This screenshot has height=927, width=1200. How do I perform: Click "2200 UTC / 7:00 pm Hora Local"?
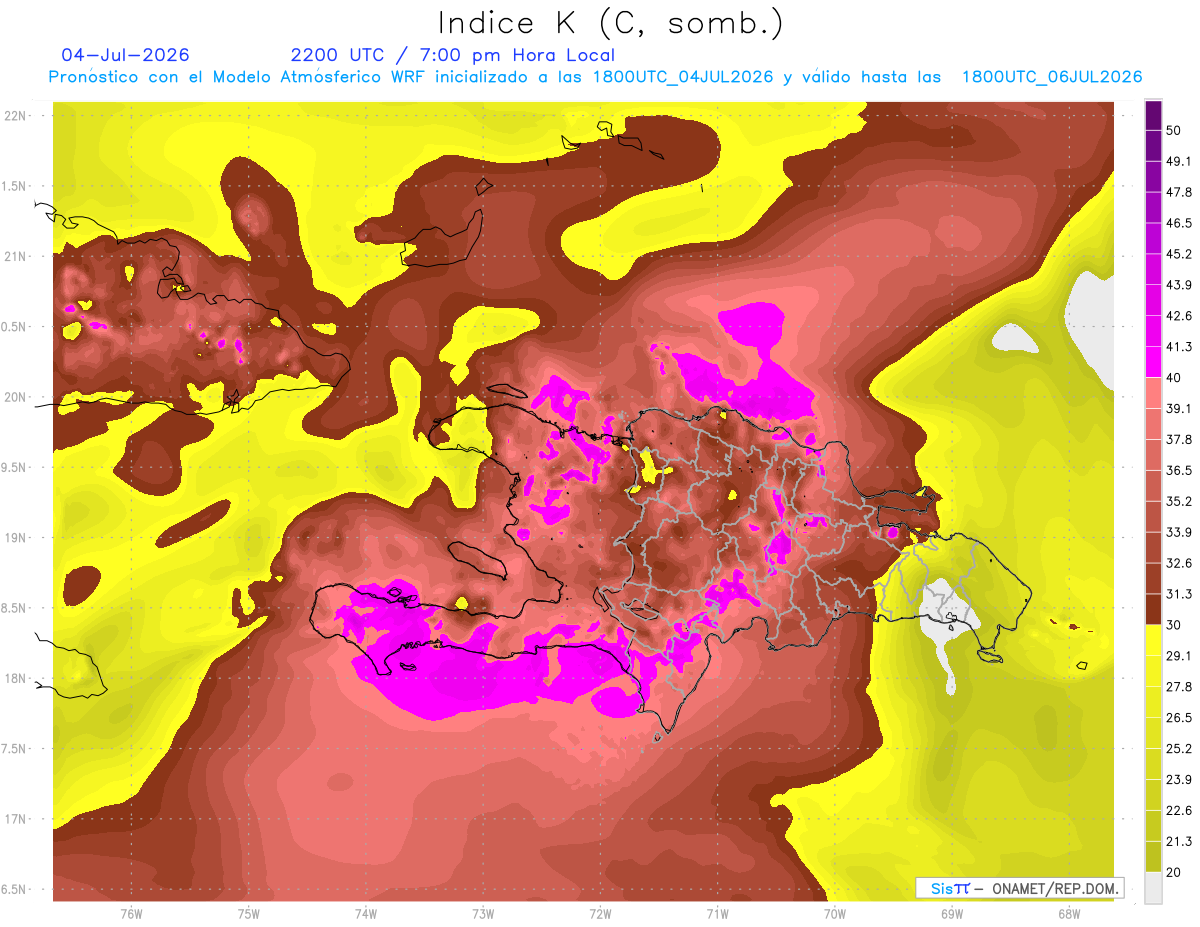452,55
